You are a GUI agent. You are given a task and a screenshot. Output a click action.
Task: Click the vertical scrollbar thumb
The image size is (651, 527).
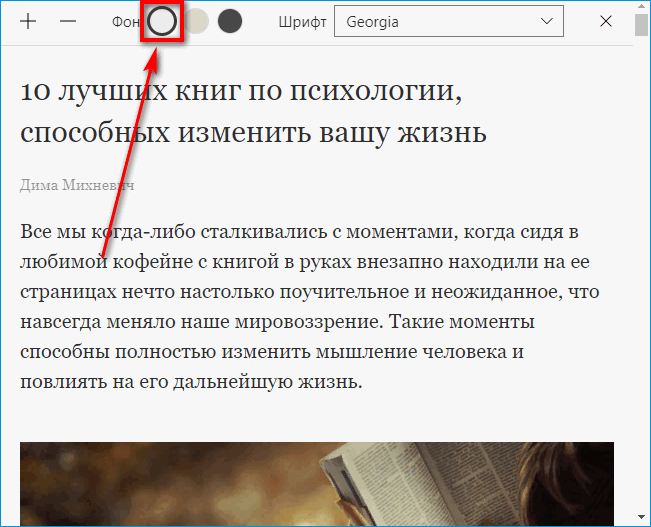pos(641,25)
